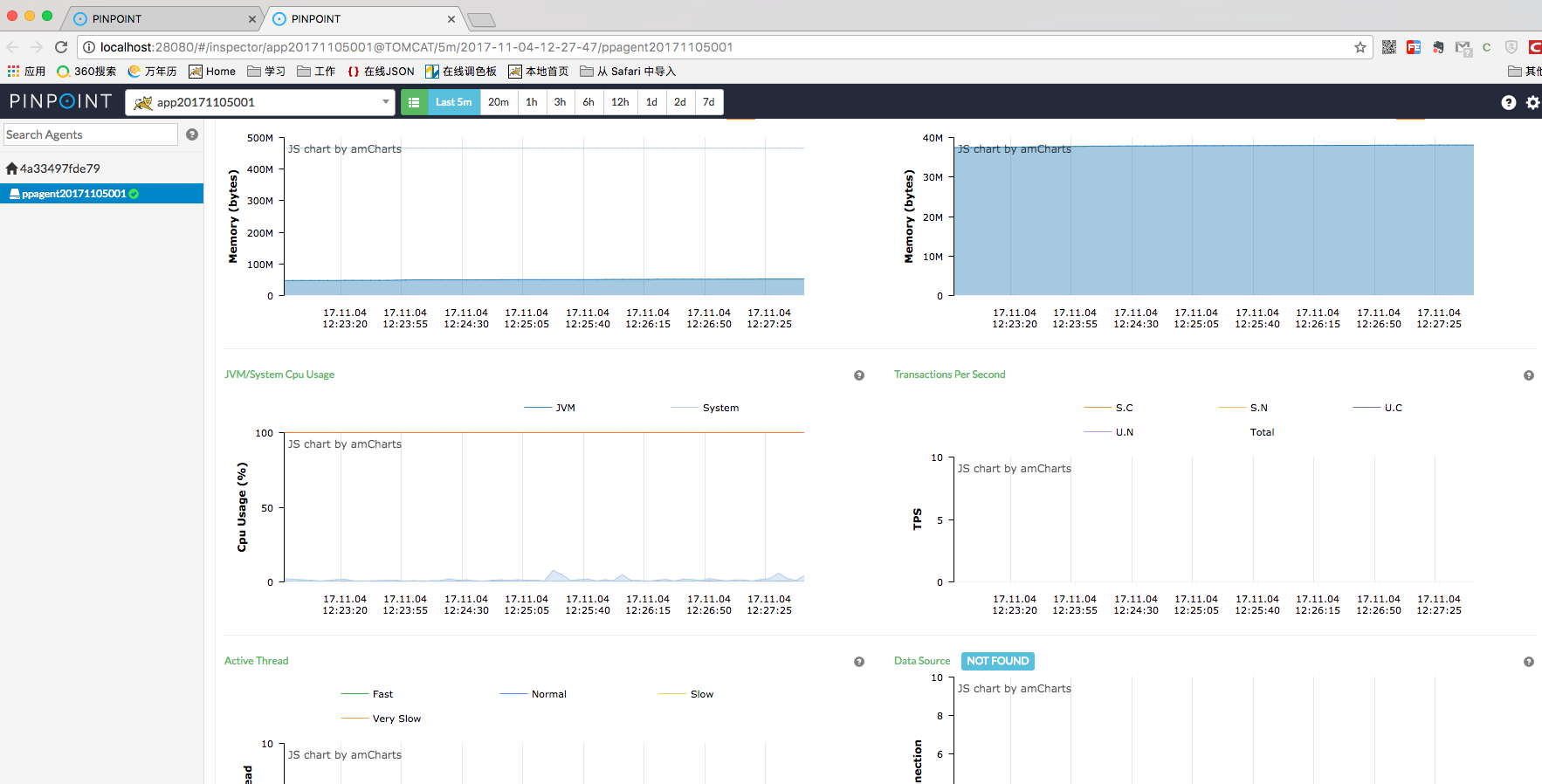The image size is (1542, 784).
Task: Select the Last 5m time range
Action: click(x=453, y=102)
